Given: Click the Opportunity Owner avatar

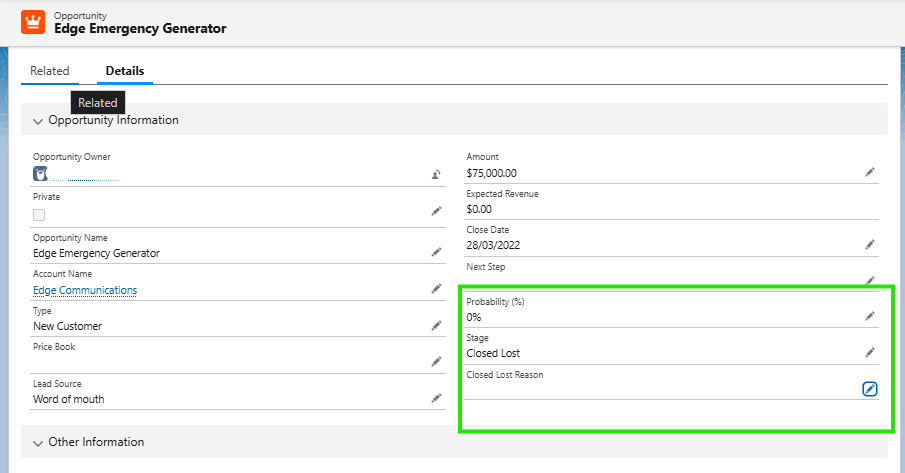Looking at the screenshot, I should (x=40, y=173).
